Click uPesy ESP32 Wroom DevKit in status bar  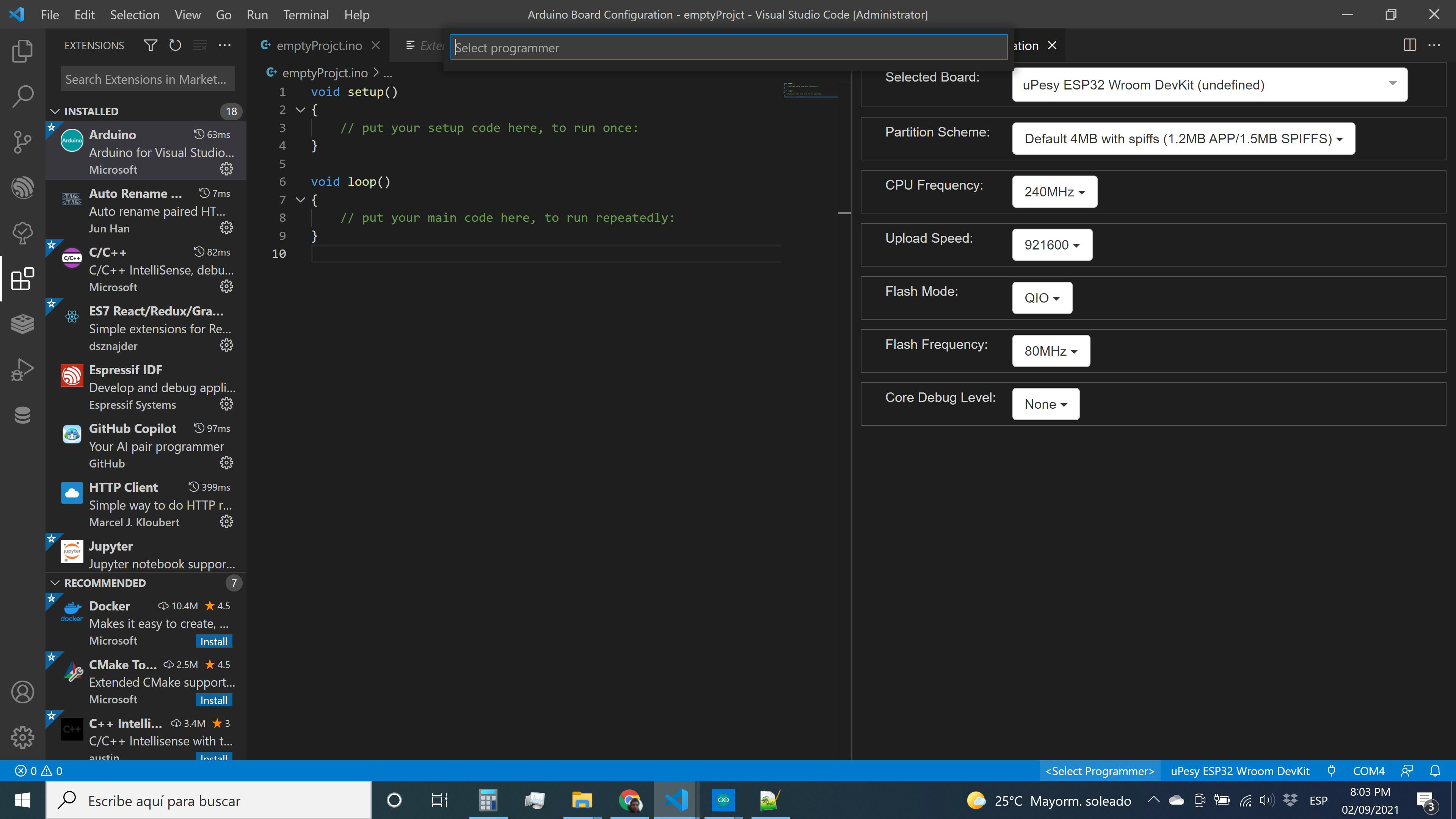1239,771
